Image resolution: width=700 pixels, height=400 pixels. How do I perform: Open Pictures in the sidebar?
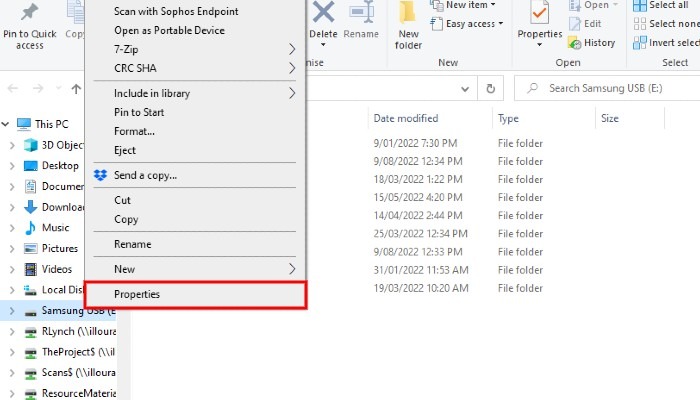point(51,248)
